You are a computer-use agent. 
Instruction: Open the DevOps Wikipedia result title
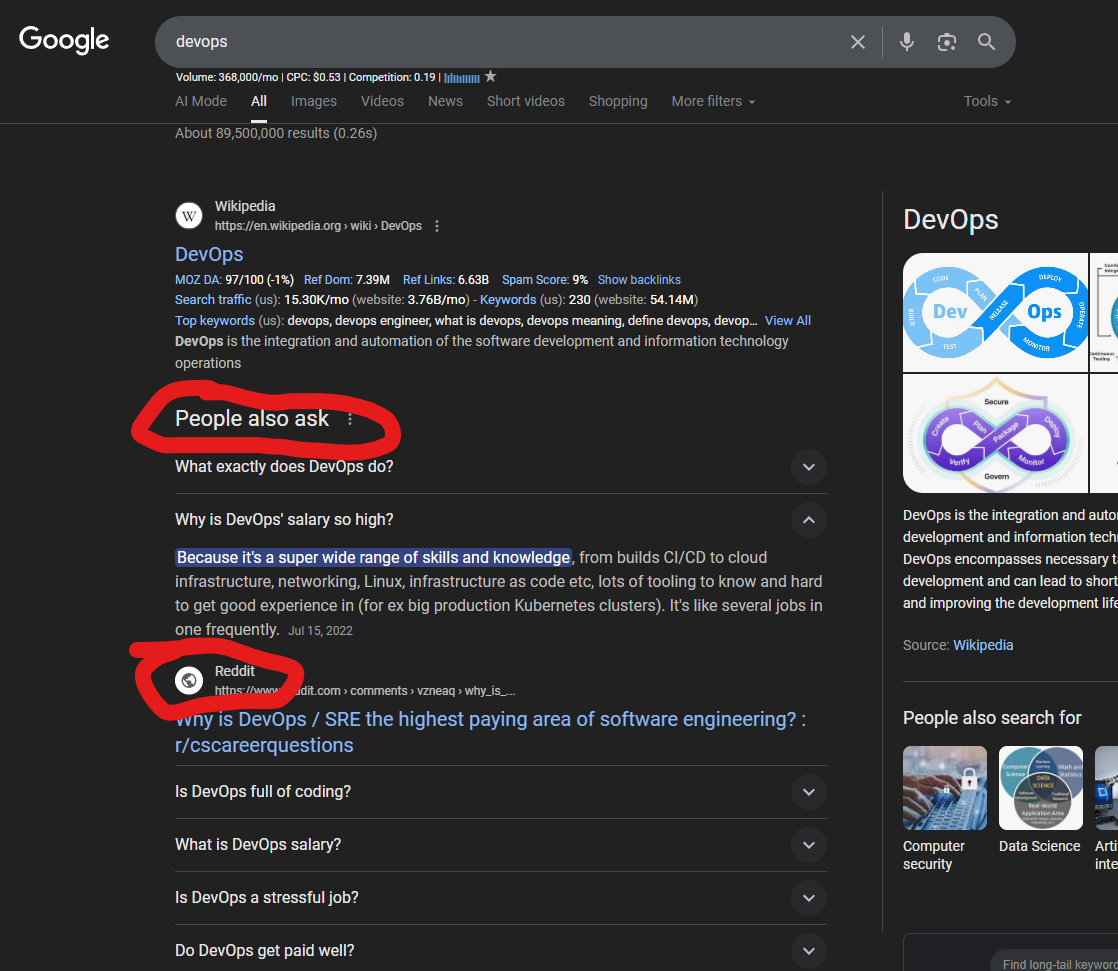point(209,254)
